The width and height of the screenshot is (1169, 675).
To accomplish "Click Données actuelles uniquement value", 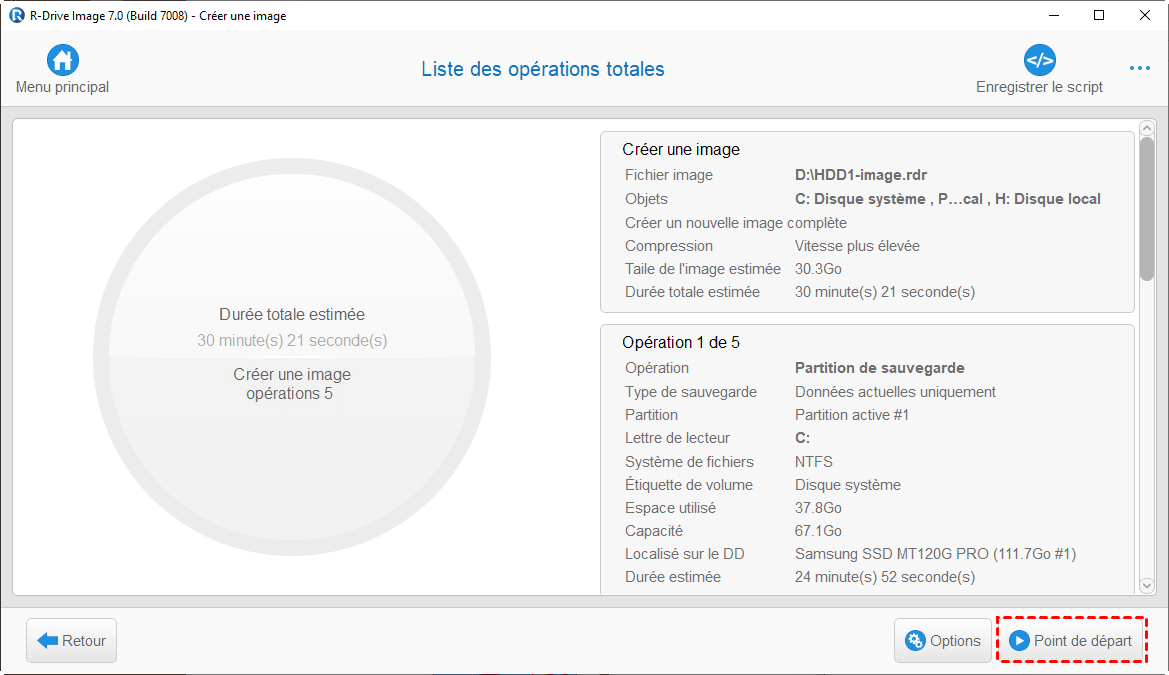I will pos(895,392).
